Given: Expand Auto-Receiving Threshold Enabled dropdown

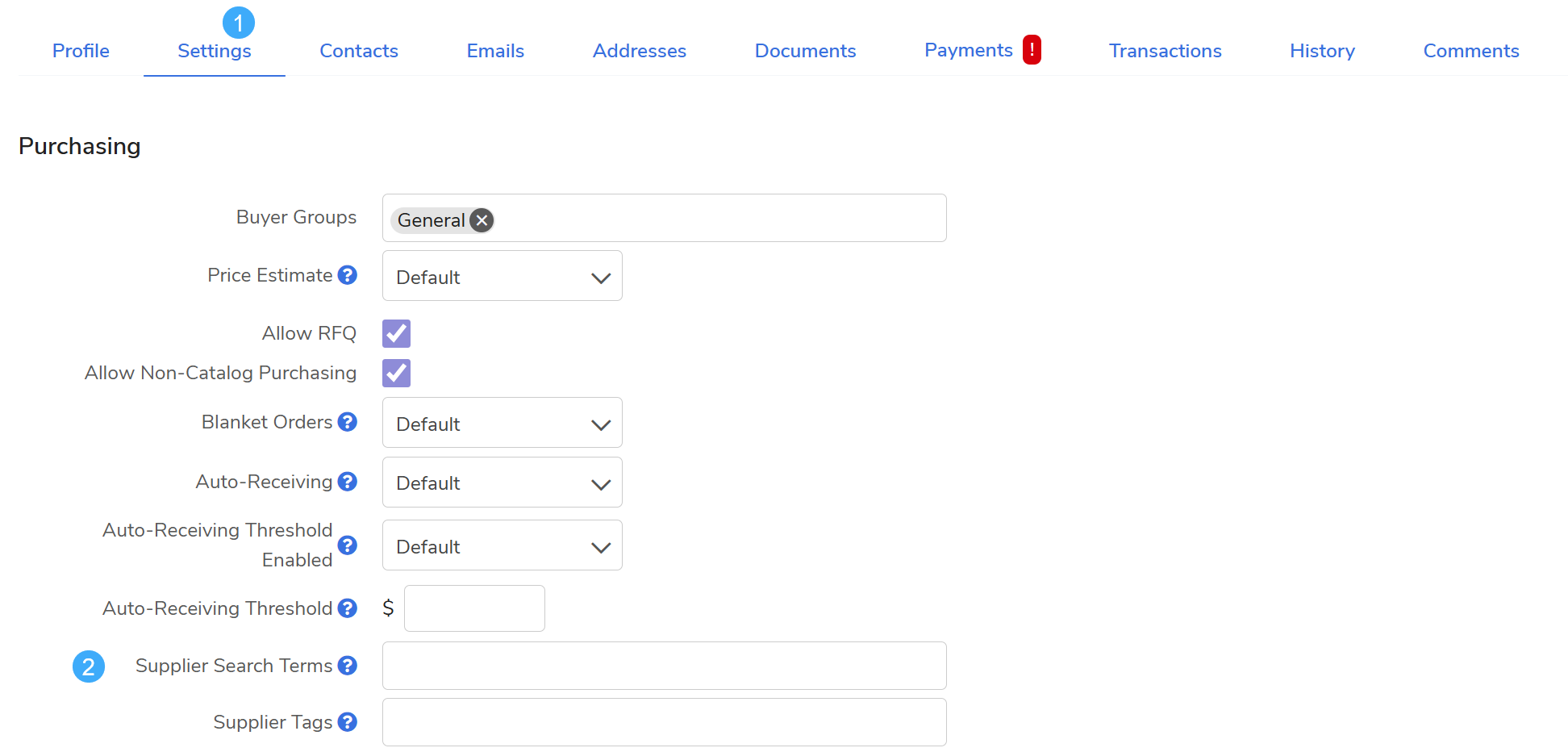Looking at the screenshot, I should (x=502, y=546).
